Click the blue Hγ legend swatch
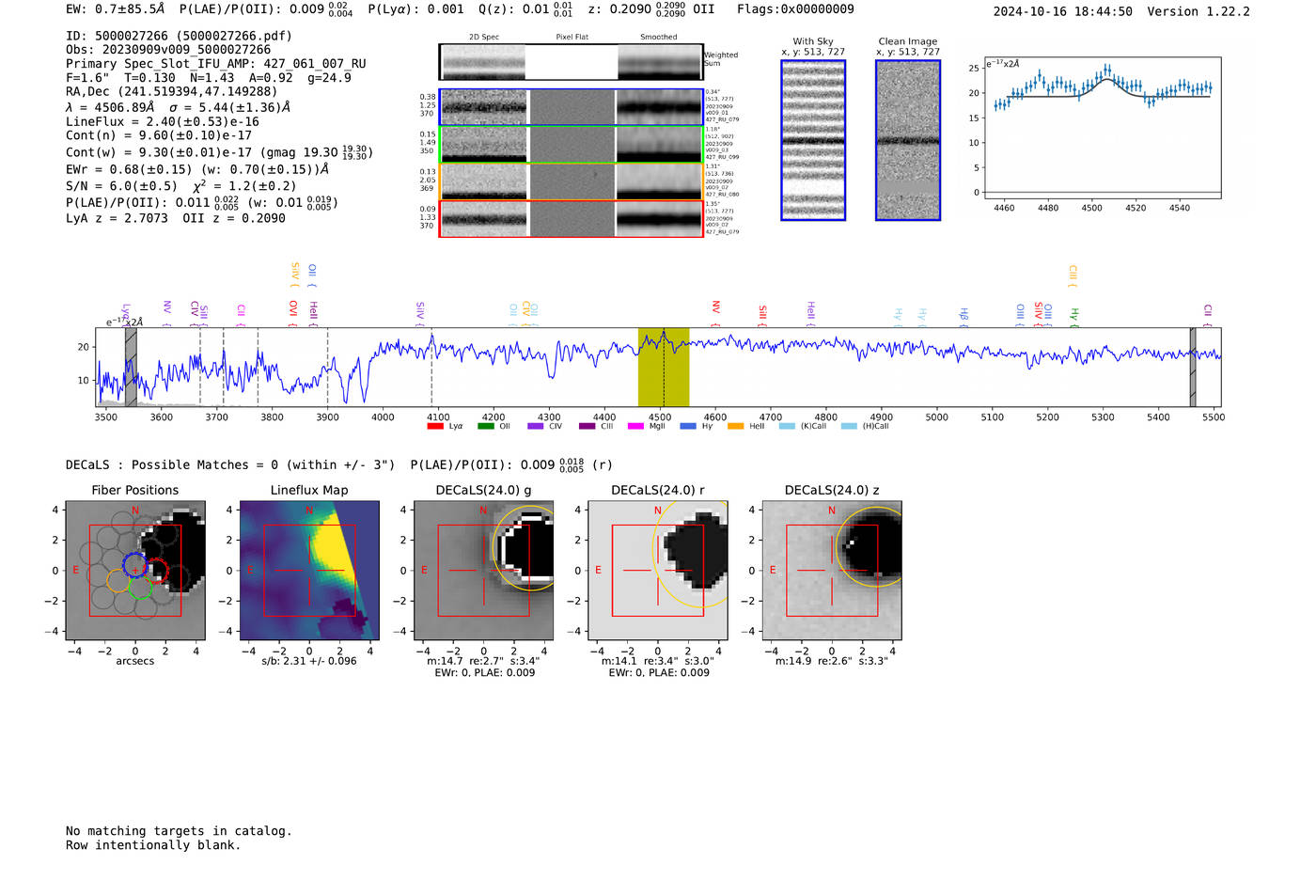Screen dimensions: 1316x896 point(688,426)
